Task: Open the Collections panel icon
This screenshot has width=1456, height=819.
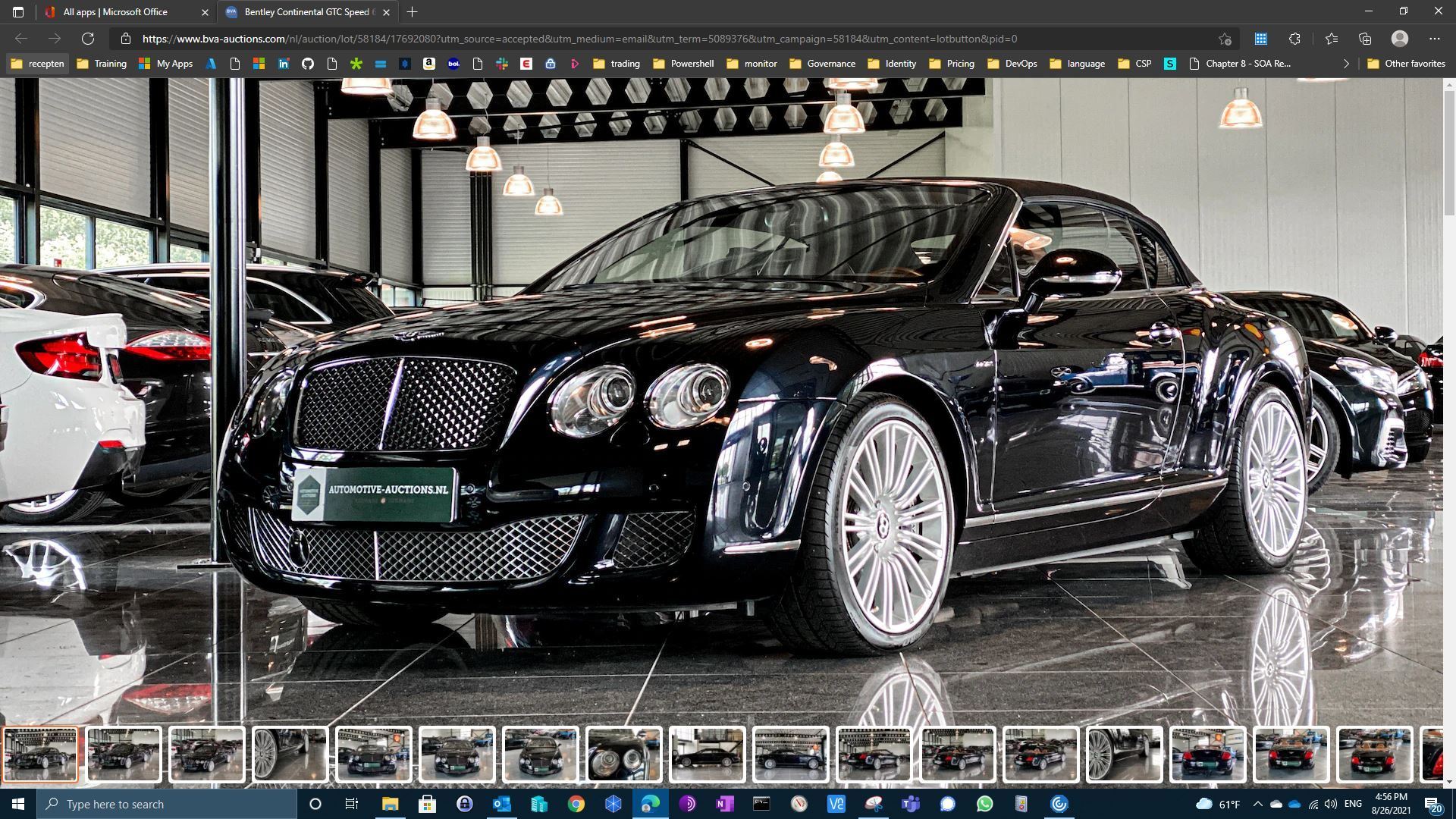Action: [x=1365, y=39]
